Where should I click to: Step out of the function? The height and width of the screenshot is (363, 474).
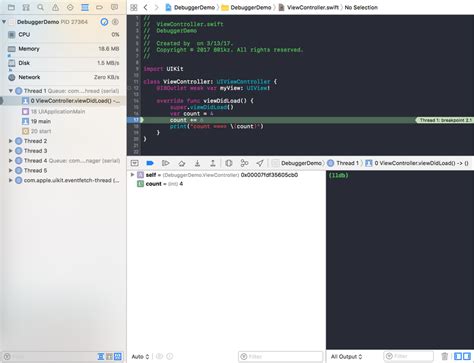pos(213,163)
